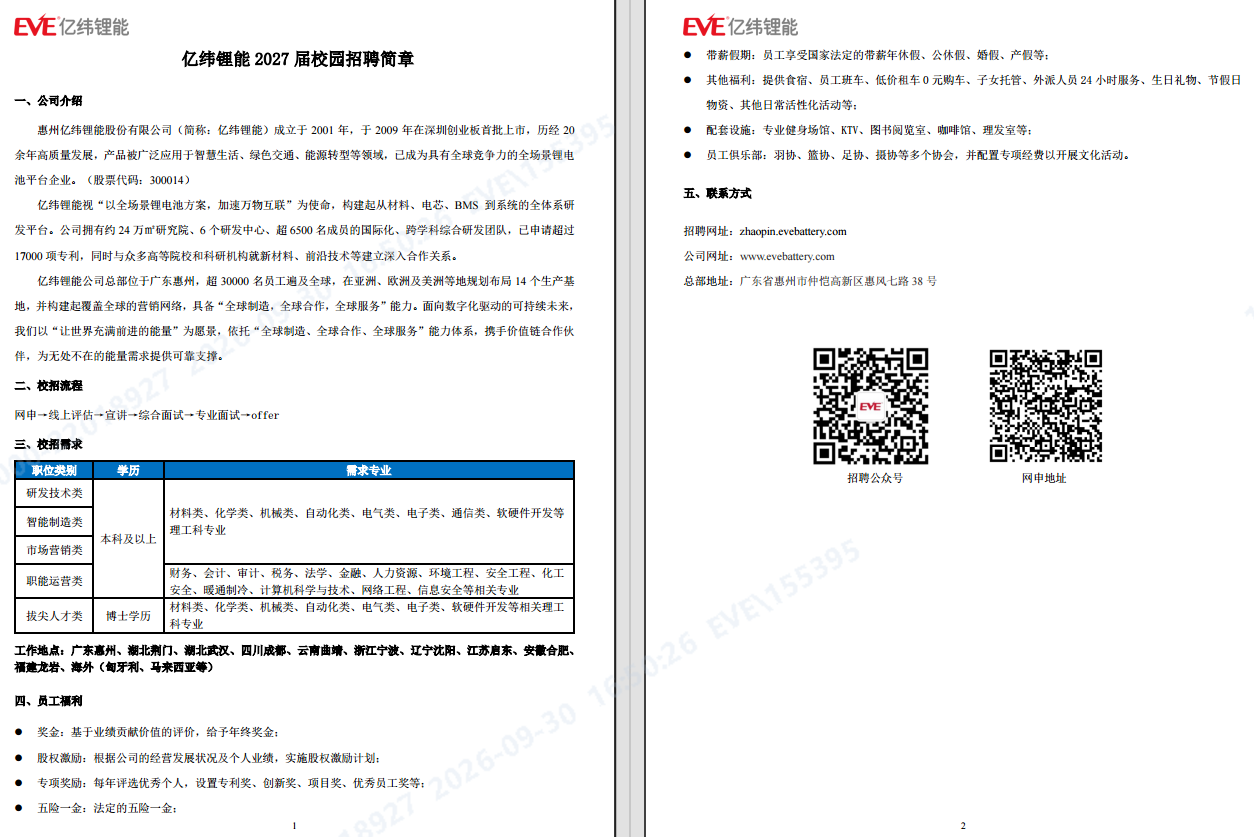Click the 带薪假期 benefit bullet
Screen dimensions: 1254x837
866,56
